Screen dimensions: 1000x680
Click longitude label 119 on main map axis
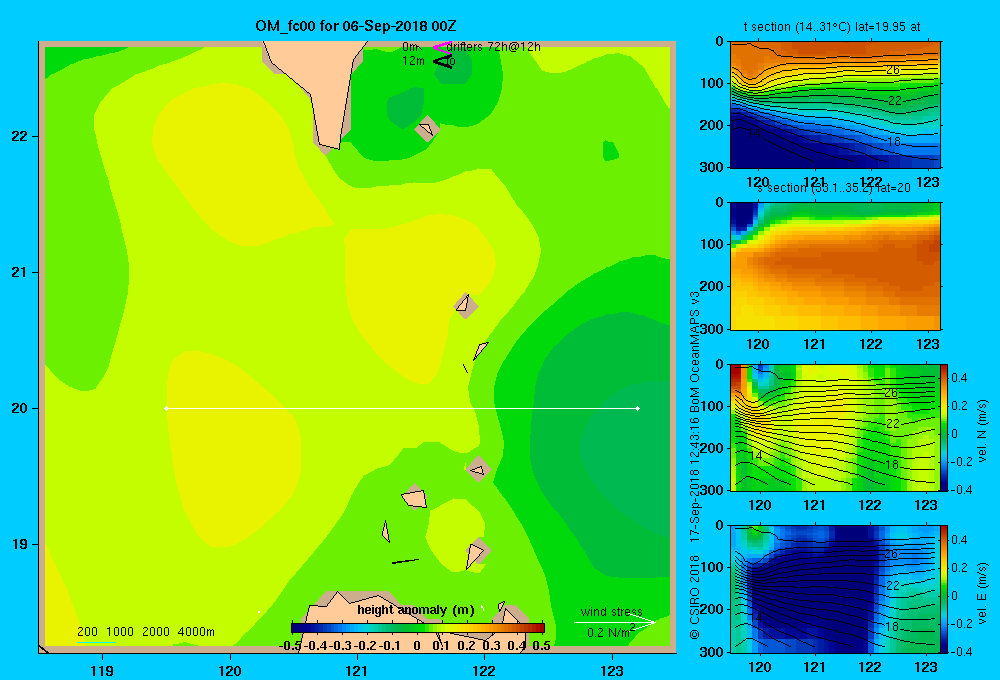102,670
